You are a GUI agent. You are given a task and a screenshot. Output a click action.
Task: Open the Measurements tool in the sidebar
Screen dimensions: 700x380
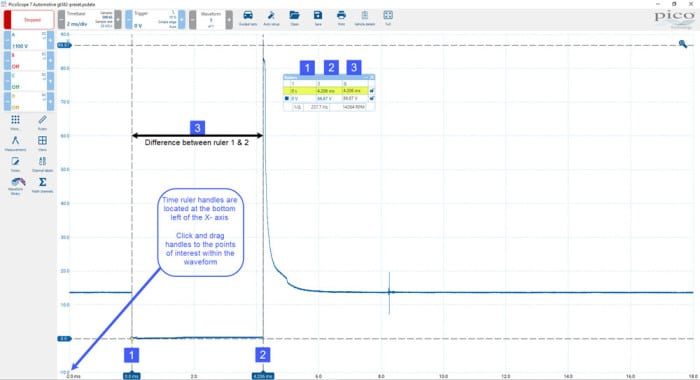click(x=15, y=143)
